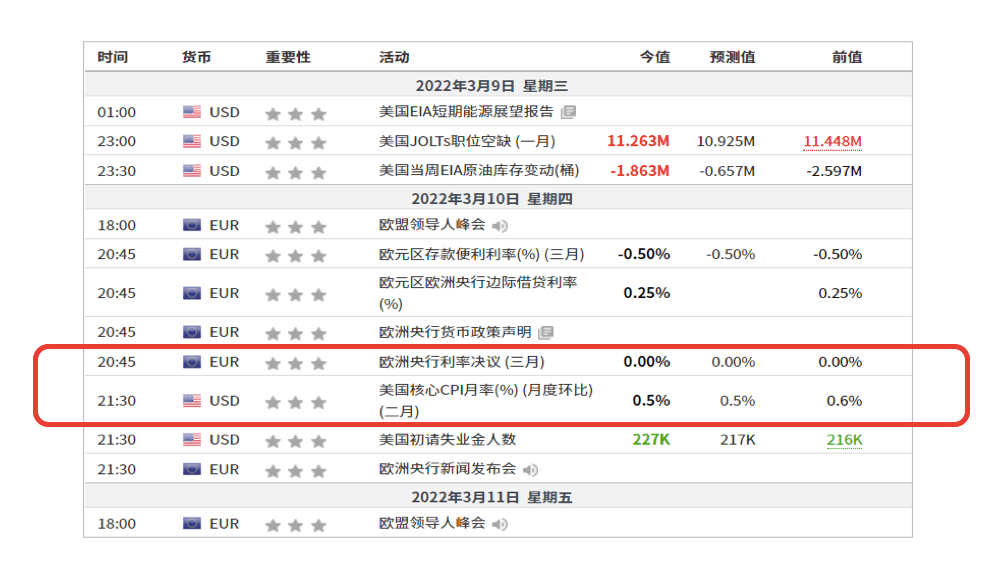Screen dimensions: 991x561
Task: Click the 重要性 column header
Action: pos(288,57)
